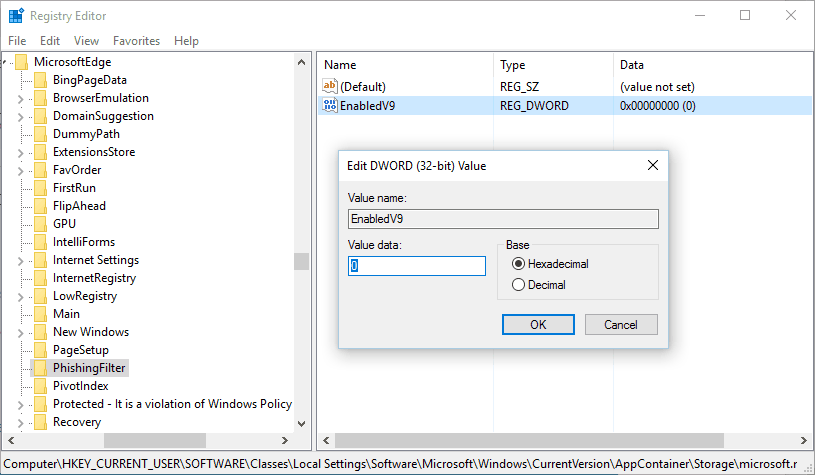Click the DomainSuggestion folder icon
This screenshot has height=475, width=815.
click(x=41, y=116)
